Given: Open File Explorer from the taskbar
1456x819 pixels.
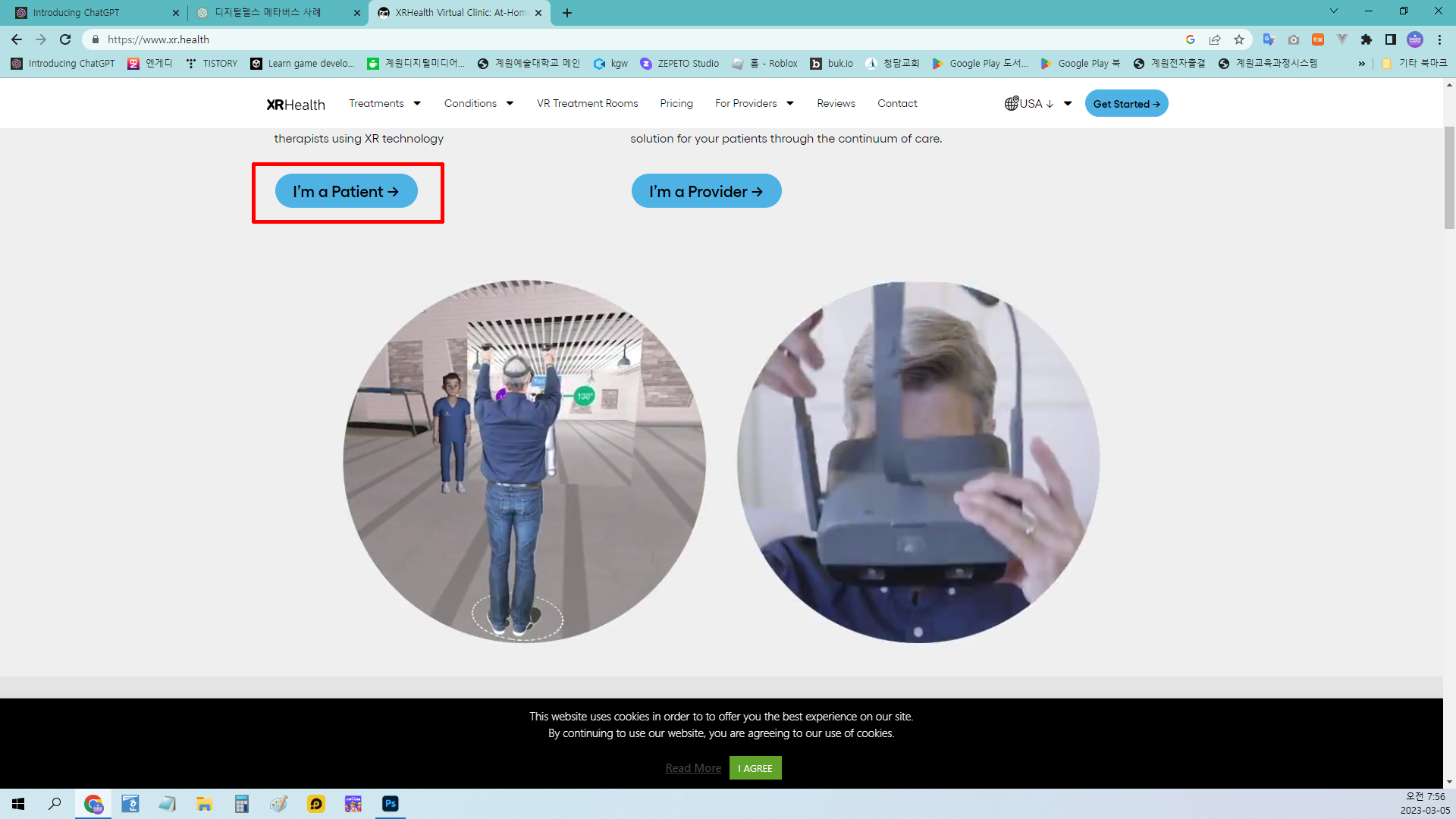Looking at the screenshot, I should click(x=204, y=804).
